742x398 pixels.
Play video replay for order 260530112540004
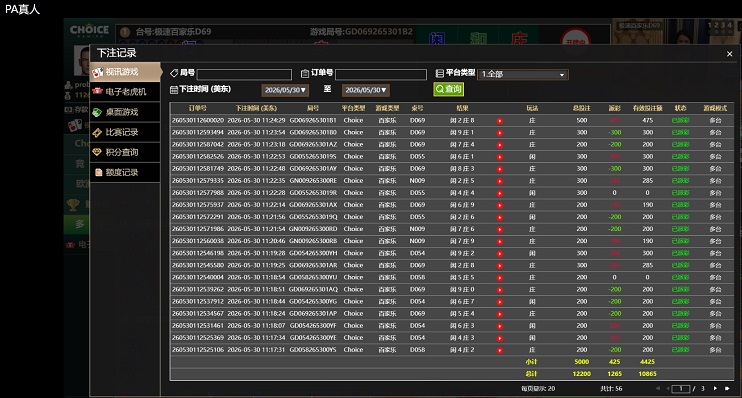499,278
